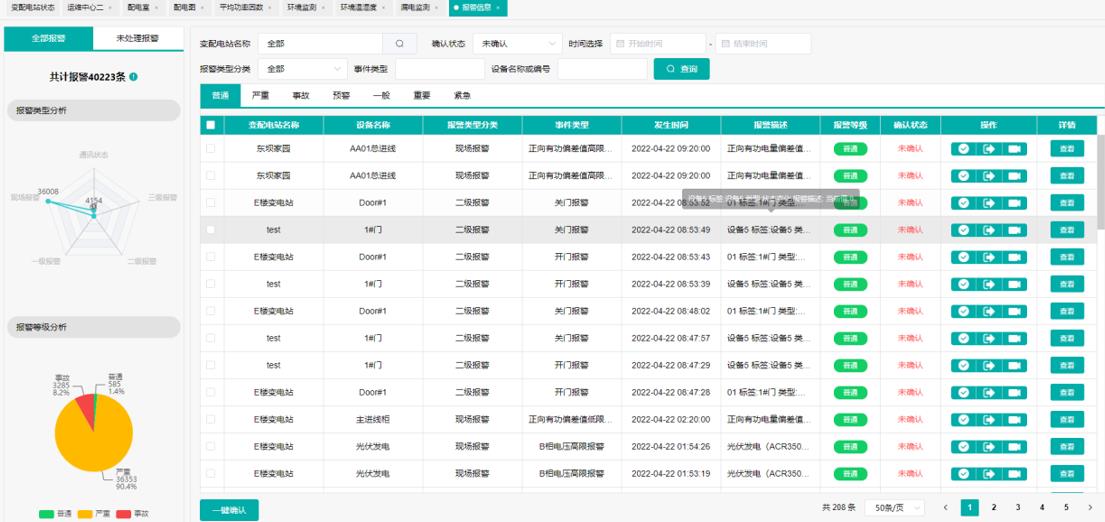Click the confirm checkmark icon in the first alarm row
1105x522 pixels.
click(963, 148)
